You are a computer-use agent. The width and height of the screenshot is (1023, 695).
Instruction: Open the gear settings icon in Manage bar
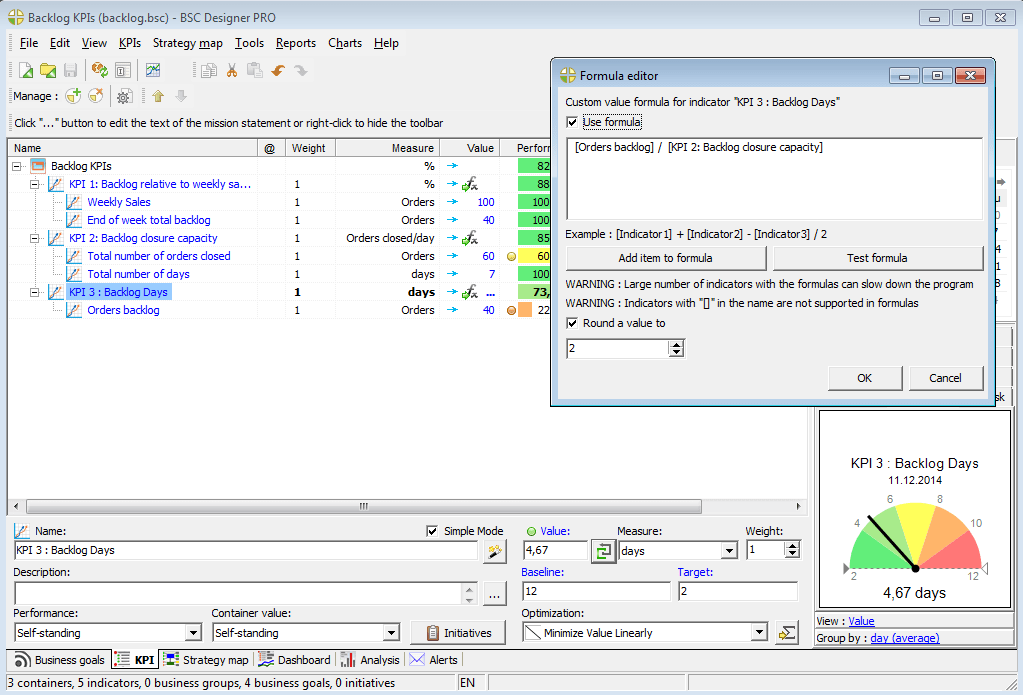(x=124, y=97)
